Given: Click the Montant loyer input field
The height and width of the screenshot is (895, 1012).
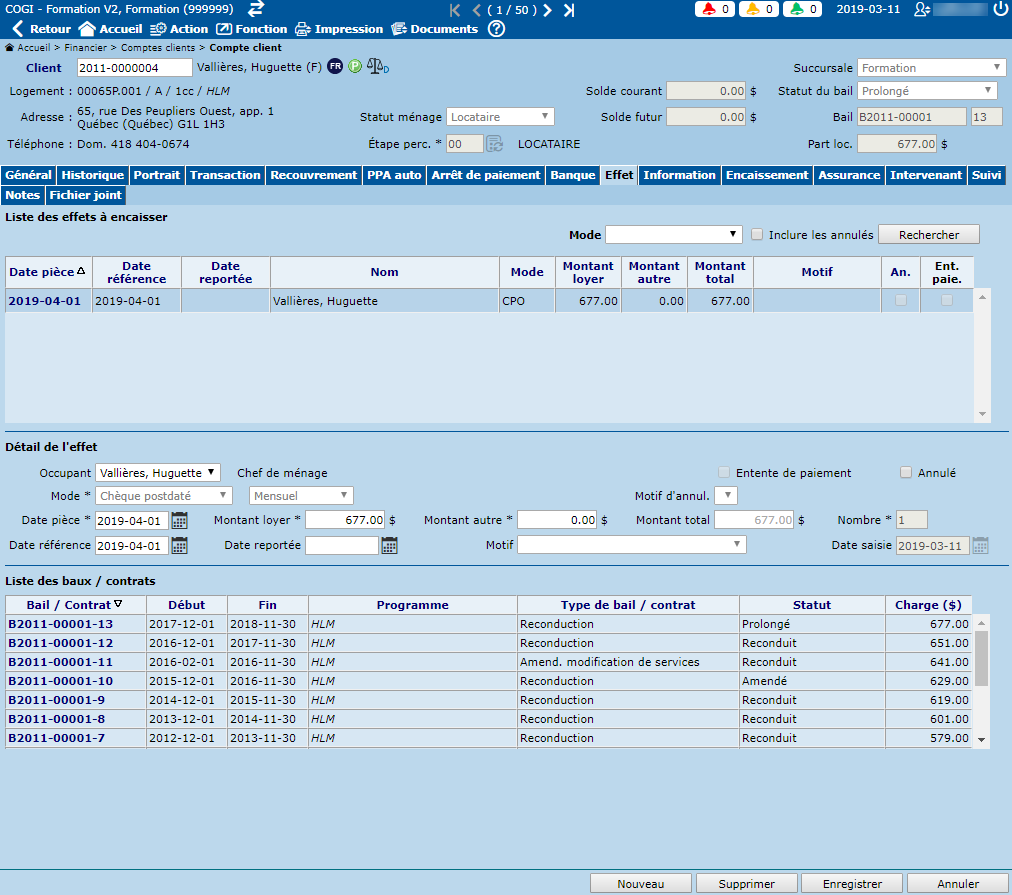Looking at the screenshot, I should click(345, 520).
